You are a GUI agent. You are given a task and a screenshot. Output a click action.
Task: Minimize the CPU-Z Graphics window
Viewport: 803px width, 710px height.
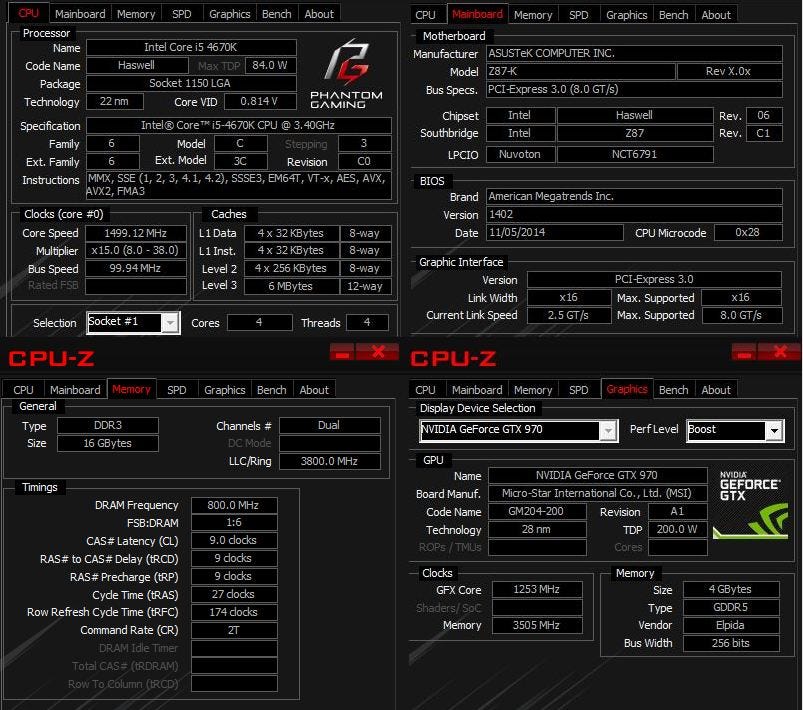pyautogui.click(x=745, y=352)
